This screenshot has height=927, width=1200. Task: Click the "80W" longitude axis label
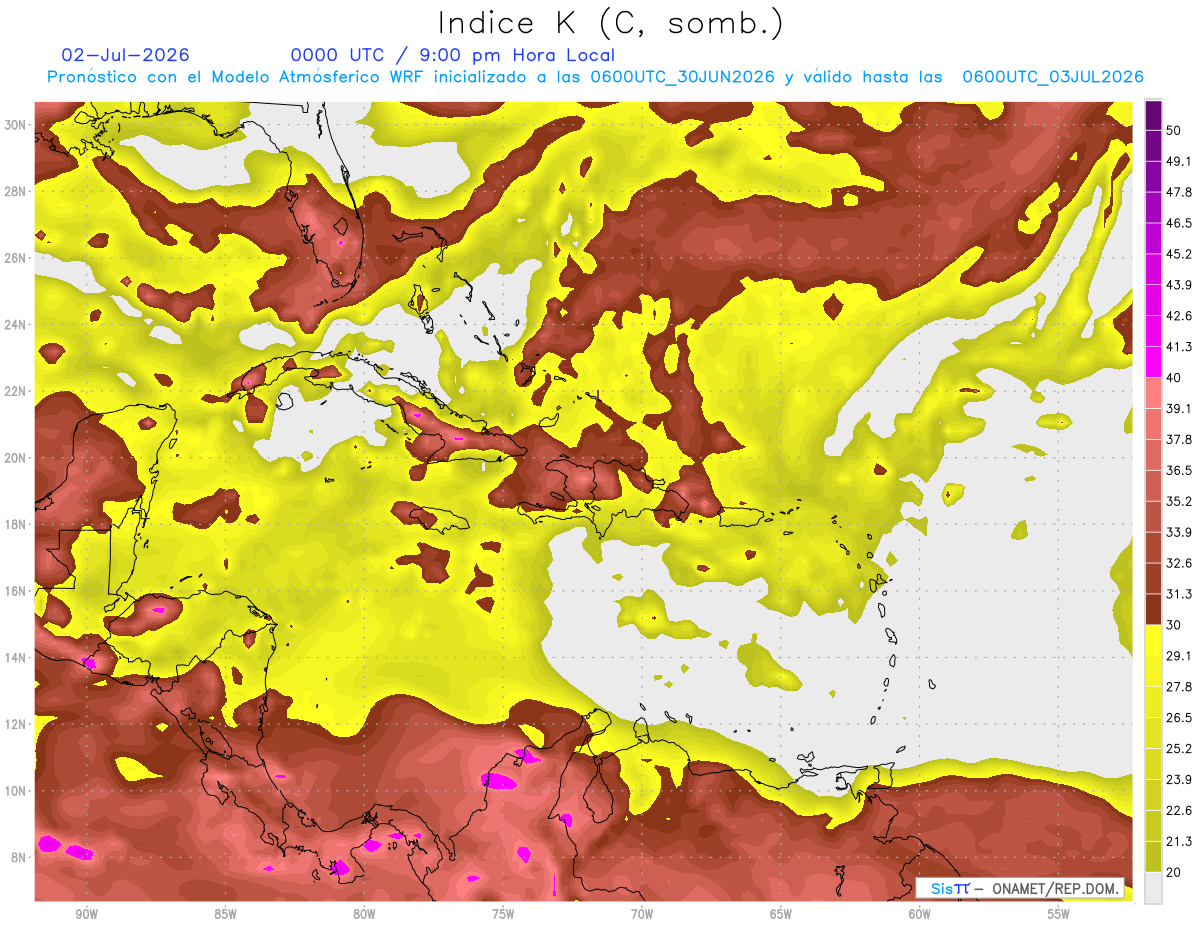(x=364, y=914)
